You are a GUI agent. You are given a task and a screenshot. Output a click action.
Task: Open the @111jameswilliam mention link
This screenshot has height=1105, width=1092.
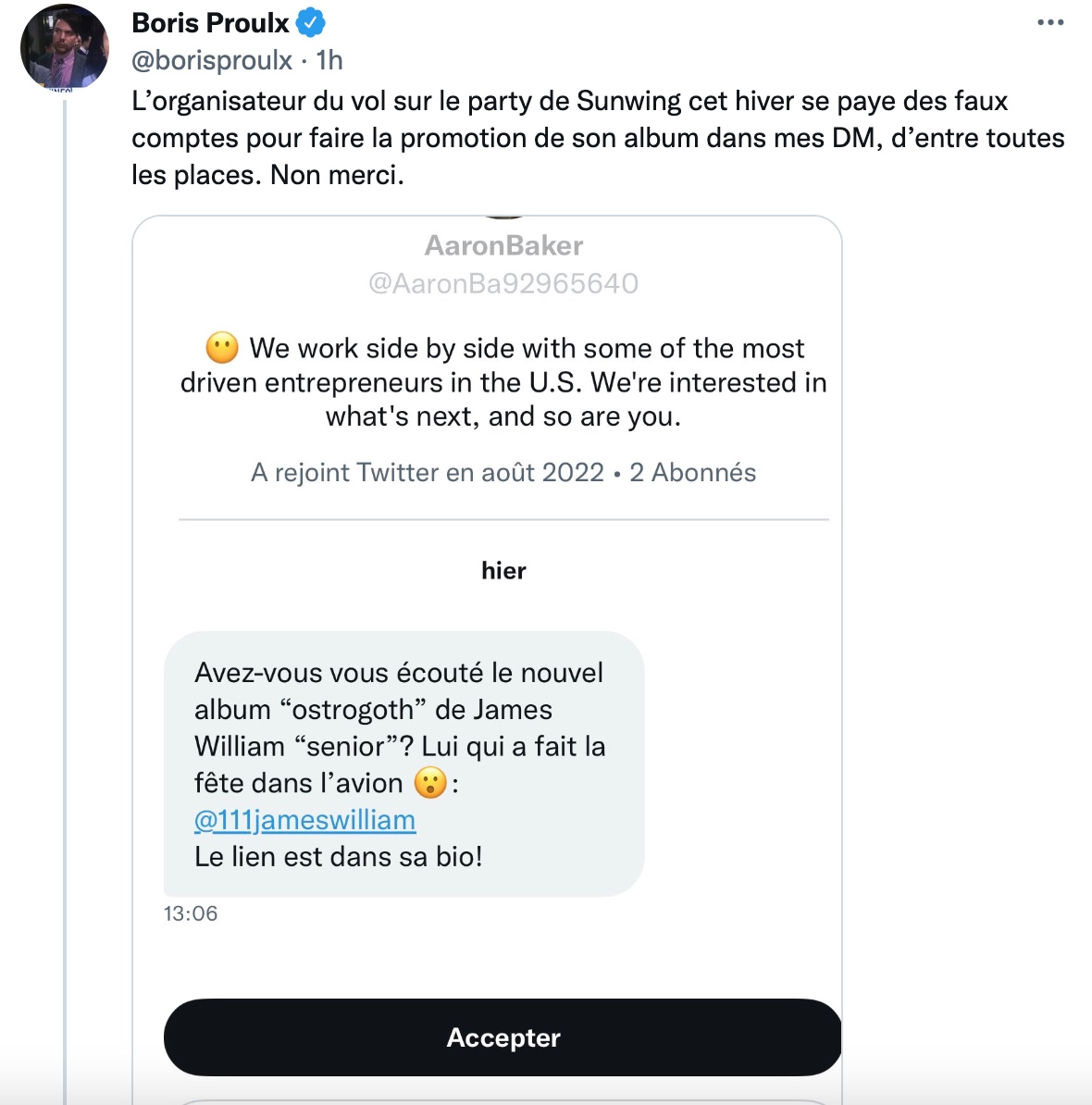point(305,820)
